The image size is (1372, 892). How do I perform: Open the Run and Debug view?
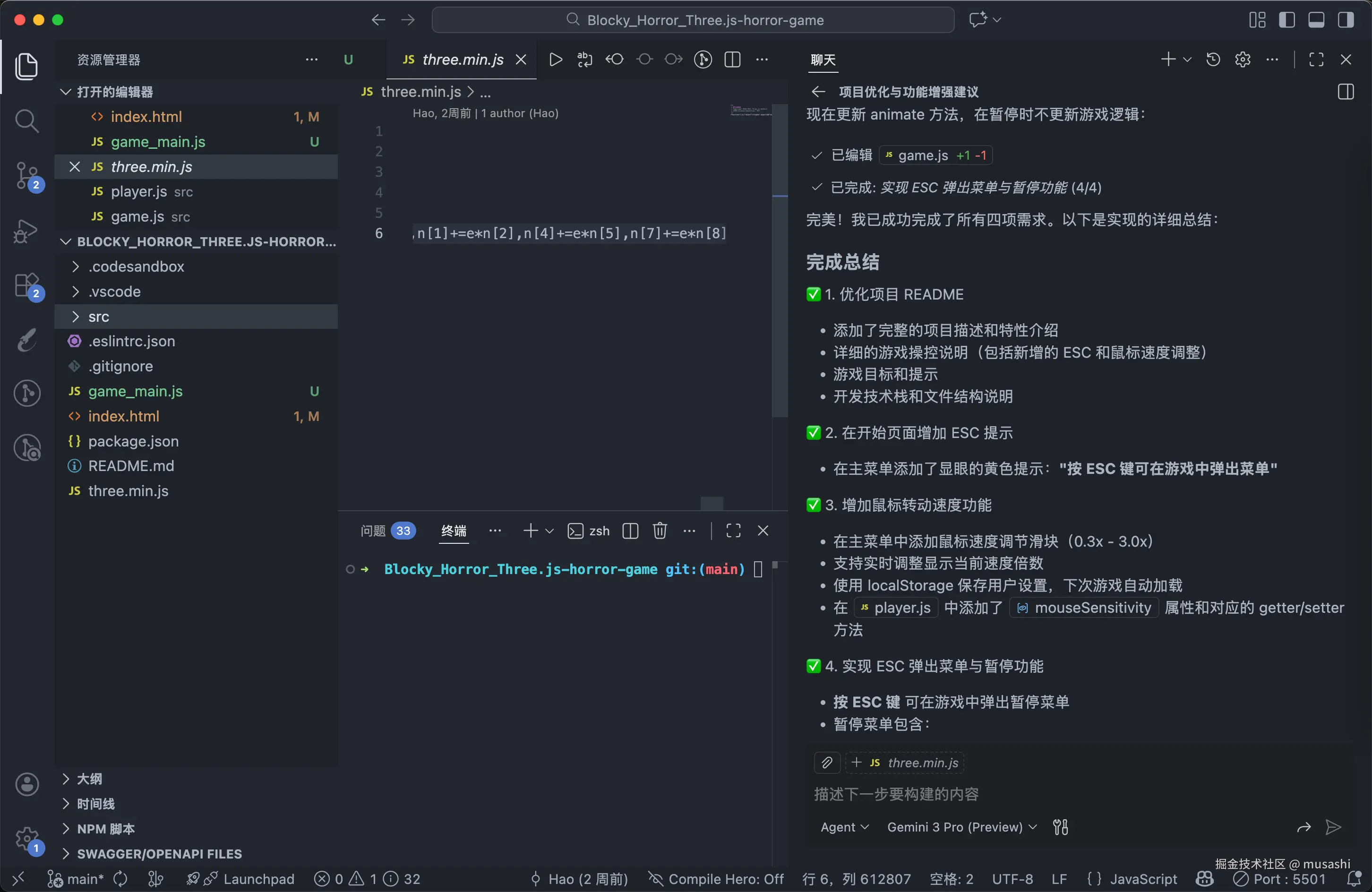(x=26, y=231)
